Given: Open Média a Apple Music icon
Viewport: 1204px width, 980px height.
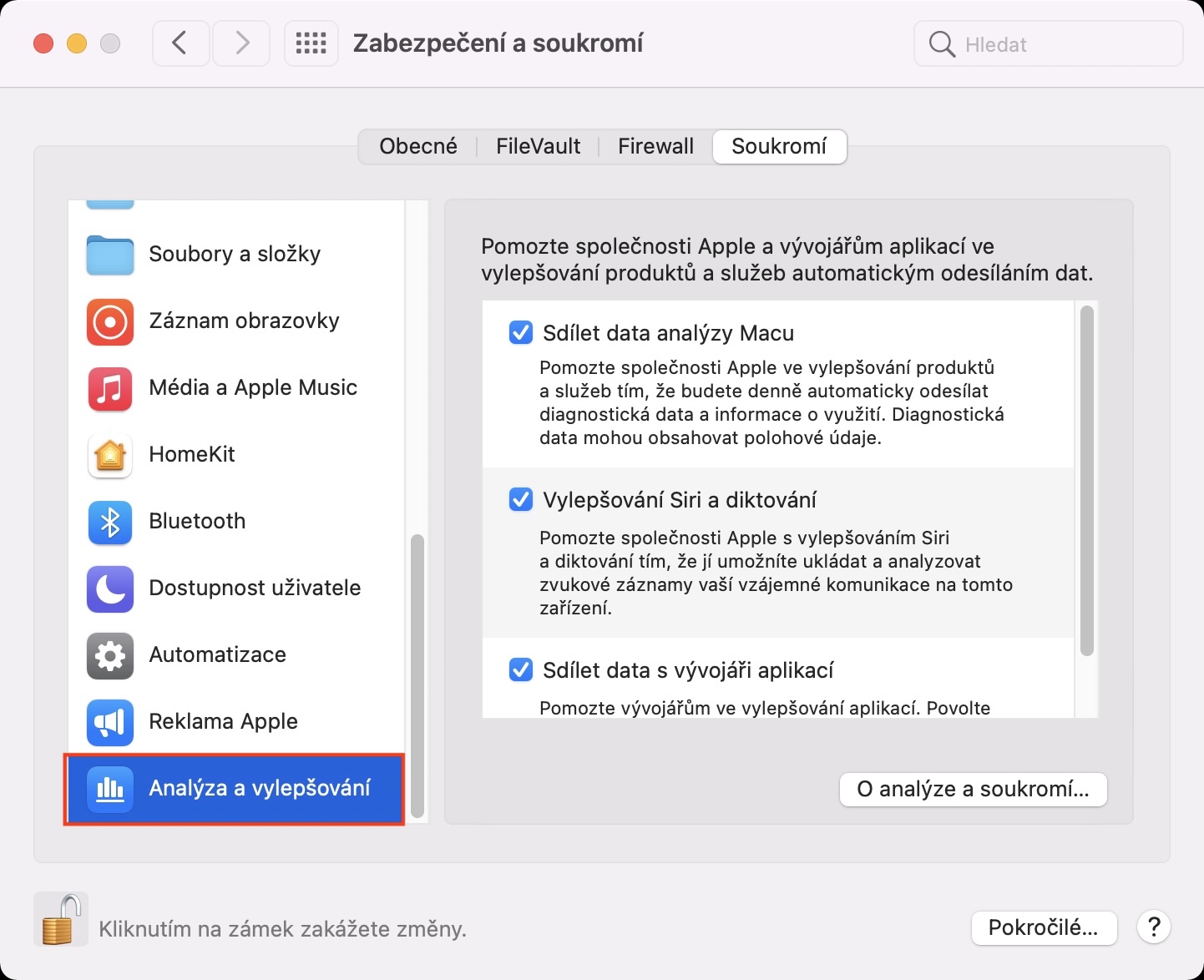Looking at the screenshot, I should tap(110, 388).
